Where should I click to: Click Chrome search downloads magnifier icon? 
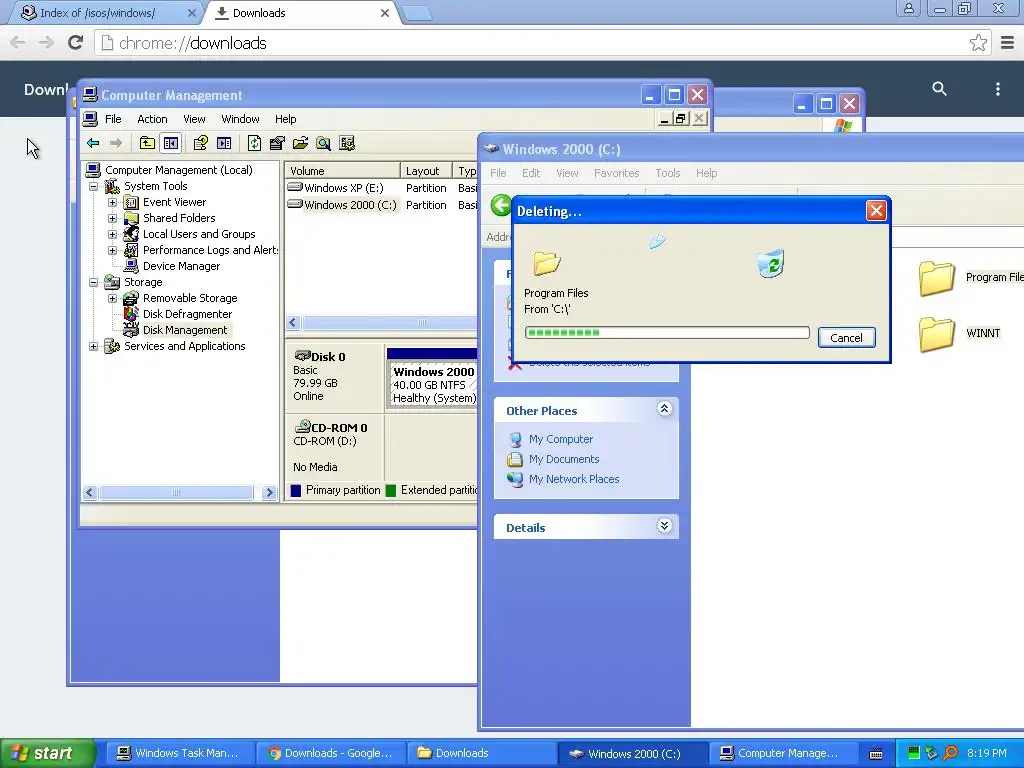point(939,89)
